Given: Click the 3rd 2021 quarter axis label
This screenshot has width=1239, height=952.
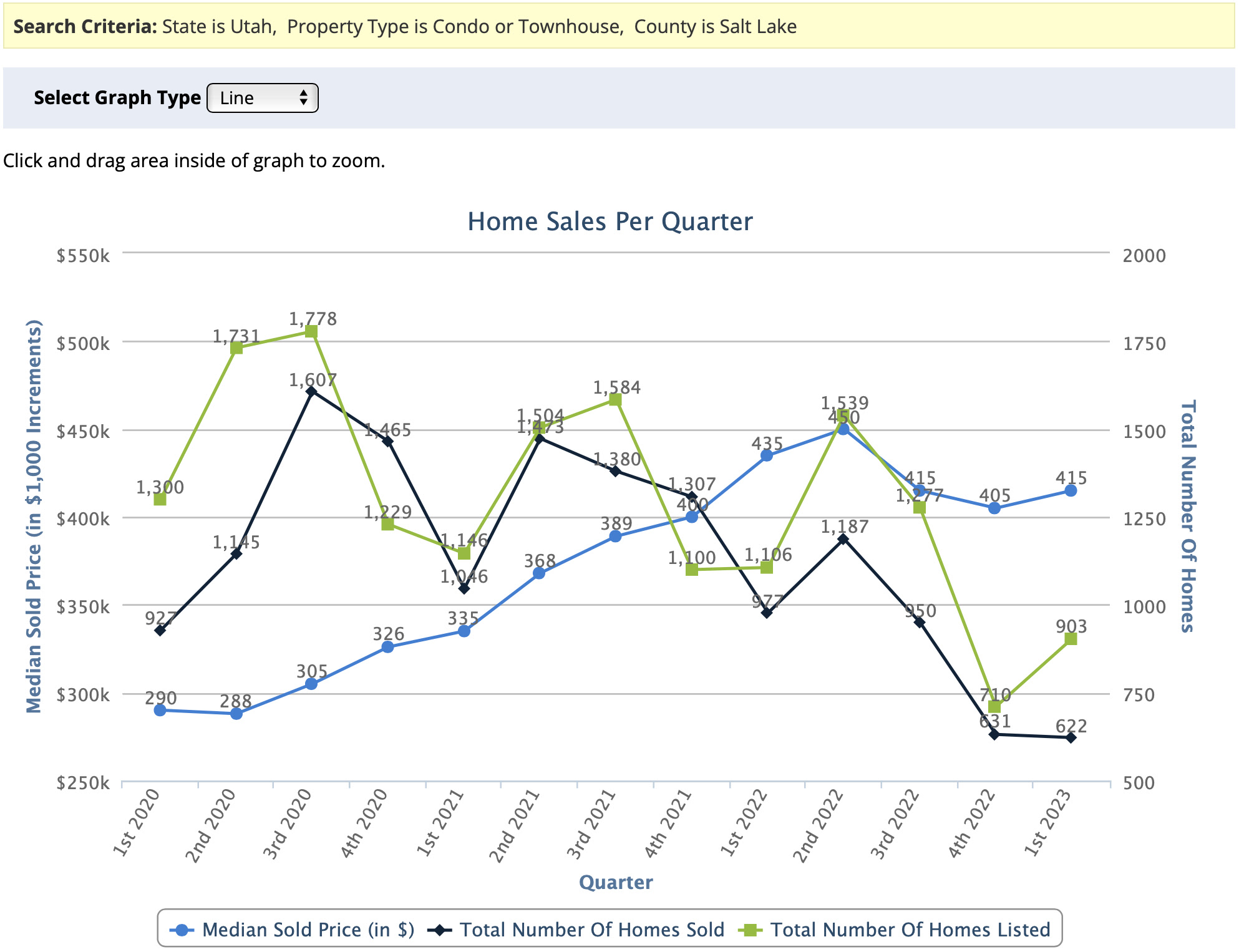Looking at the screenshot, I should 591,825.
